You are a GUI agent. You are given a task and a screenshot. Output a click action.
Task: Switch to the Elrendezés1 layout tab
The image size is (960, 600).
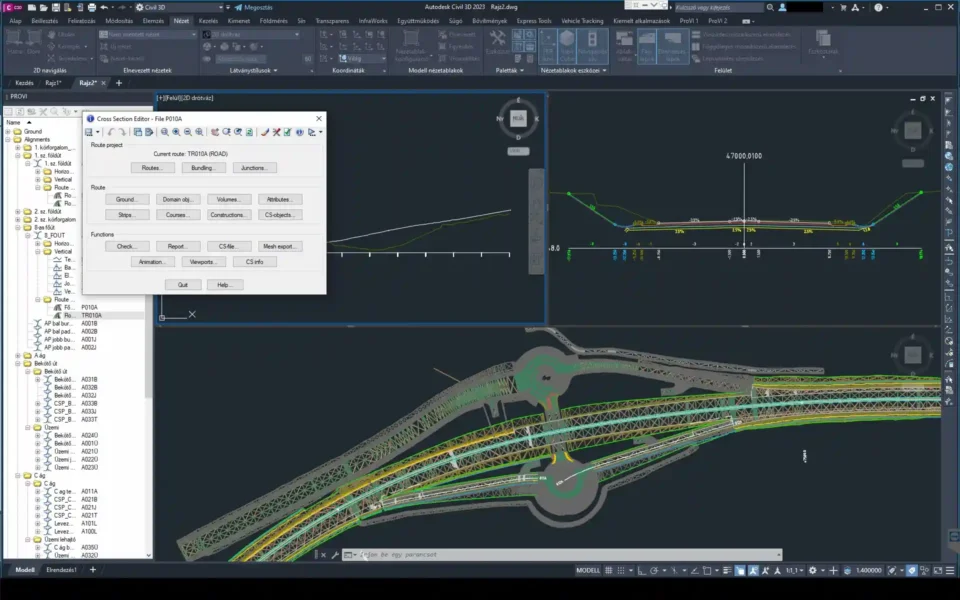click(x=62, y=570)
